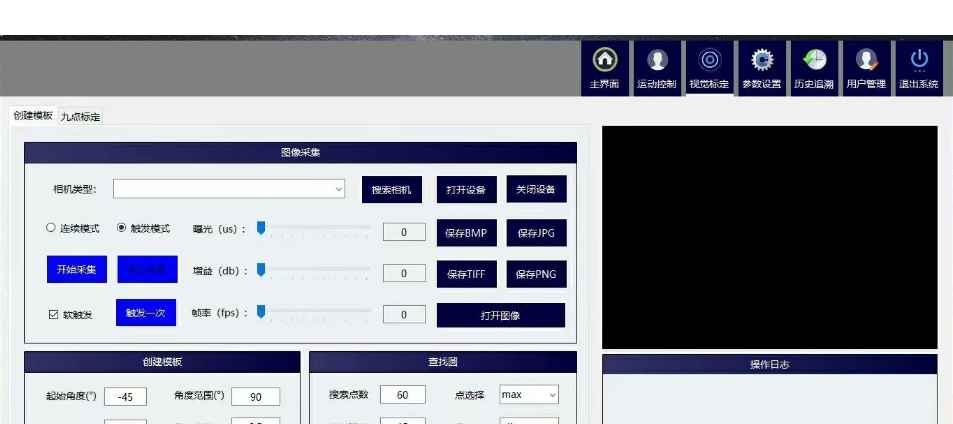
Task: Toggle the 软触发 checkbox
Action: click(x=53, y=315)
